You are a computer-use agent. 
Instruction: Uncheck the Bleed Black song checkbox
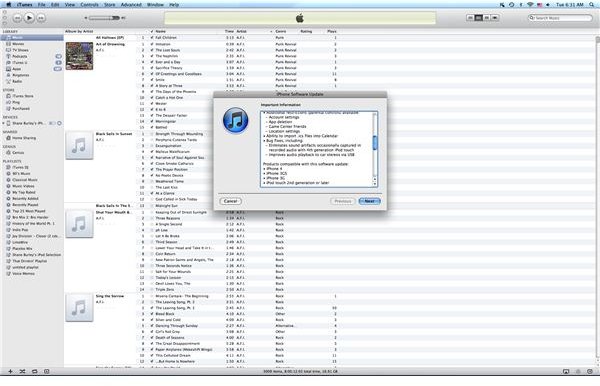point(152,314)
